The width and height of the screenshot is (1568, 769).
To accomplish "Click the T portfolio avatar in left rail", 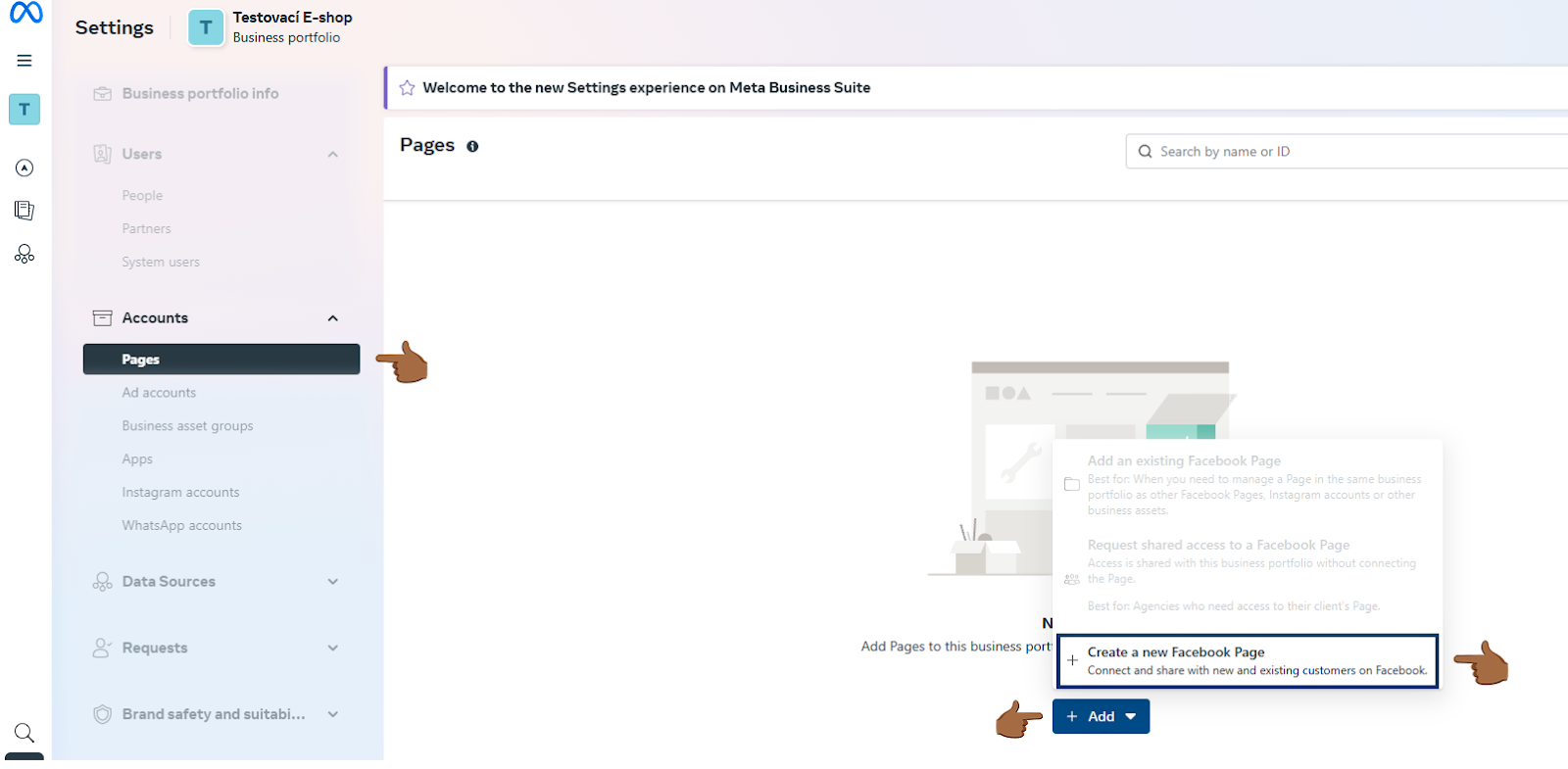I will (24, 109).
